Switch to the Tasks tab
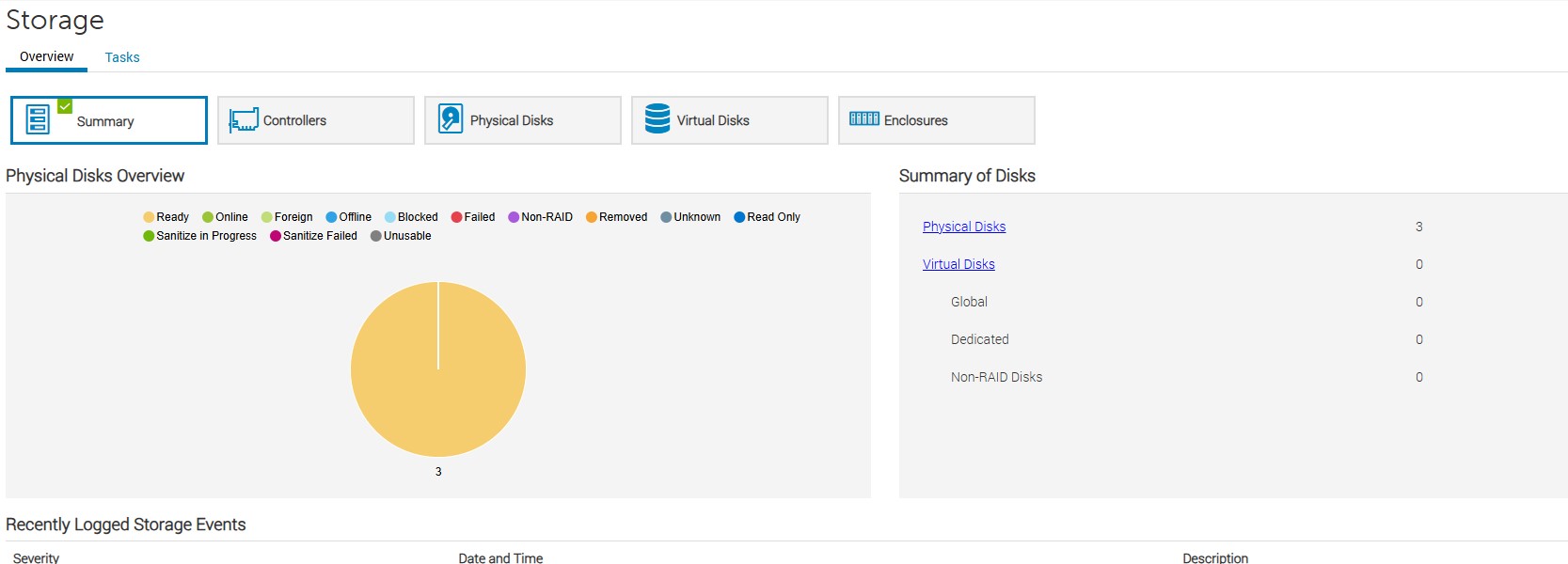This screenshot has width=1568, height=564. [x=122, y=57]
